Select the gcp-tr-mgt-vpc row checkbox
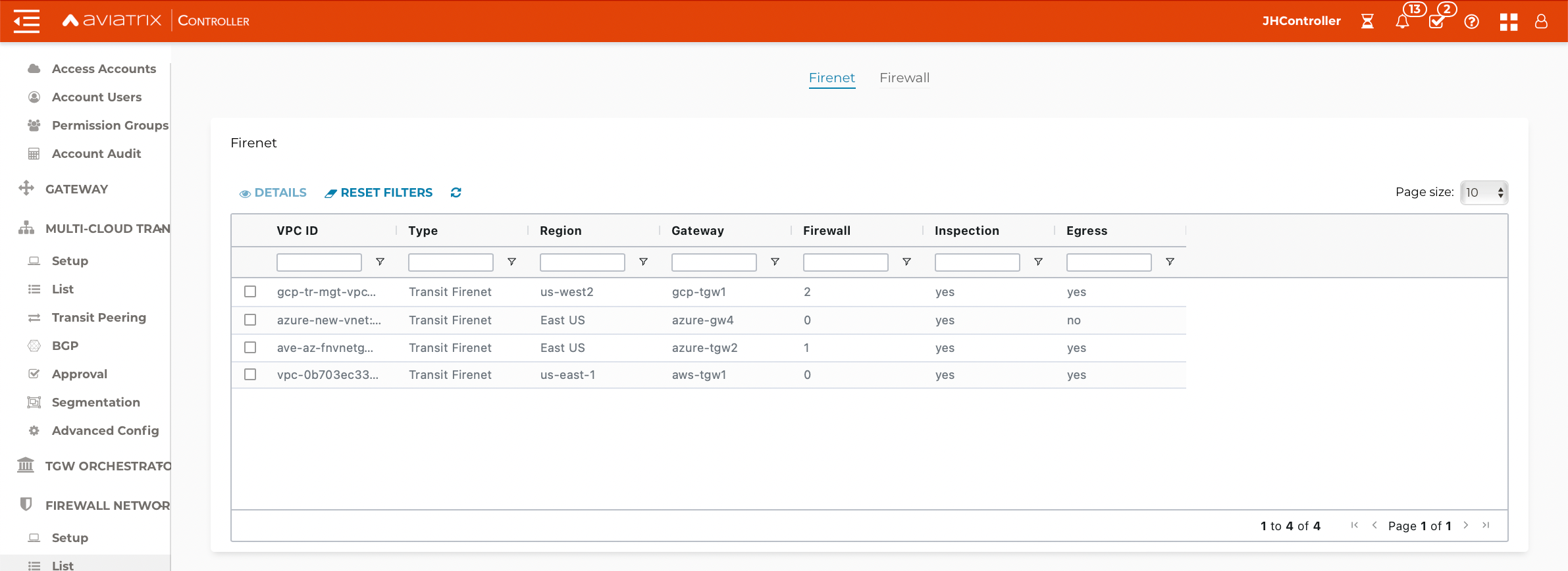The image size is (1568, 571). click(x=250, y=291)
